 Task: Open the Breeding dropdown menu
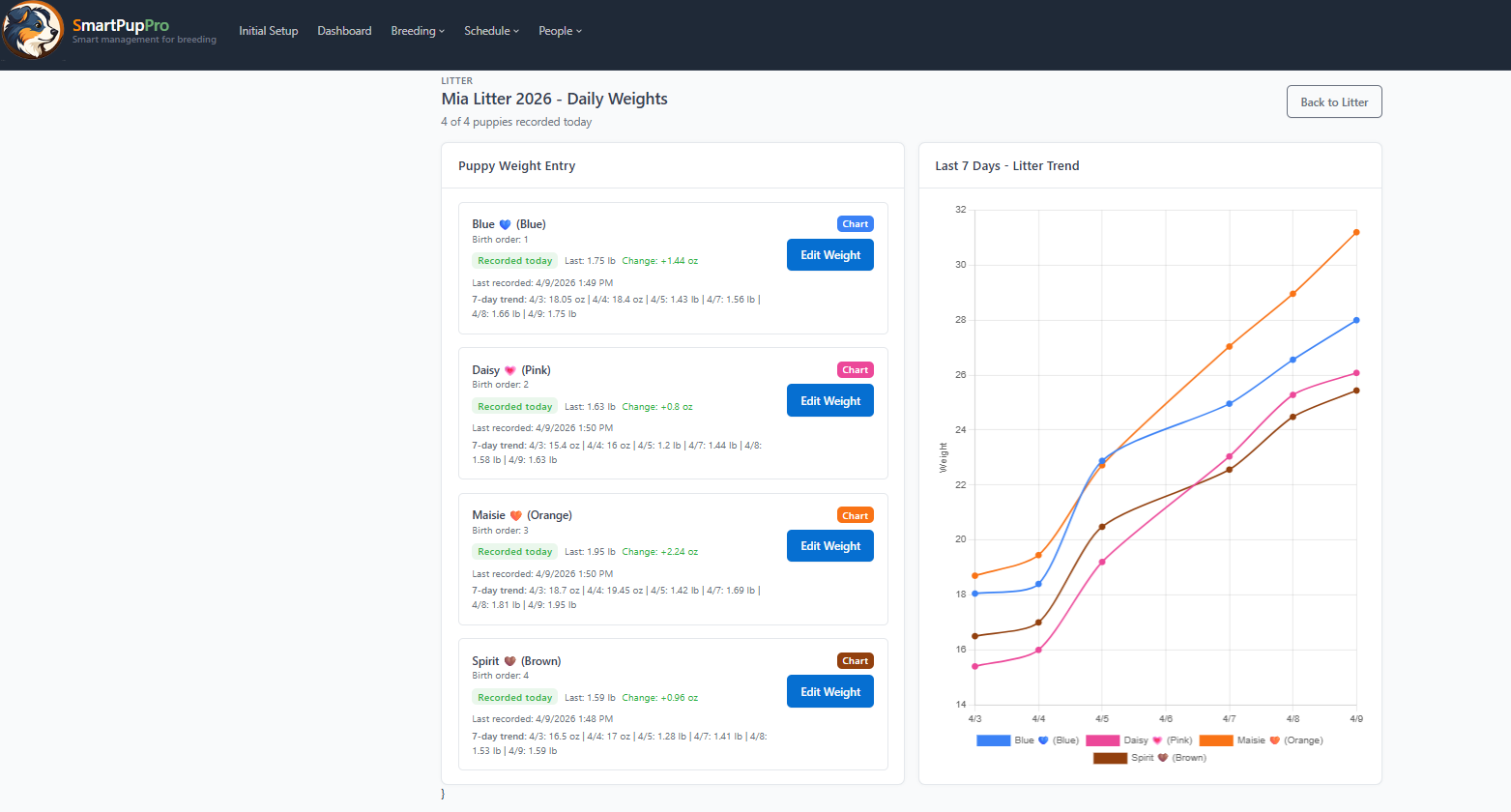[417, 30]
